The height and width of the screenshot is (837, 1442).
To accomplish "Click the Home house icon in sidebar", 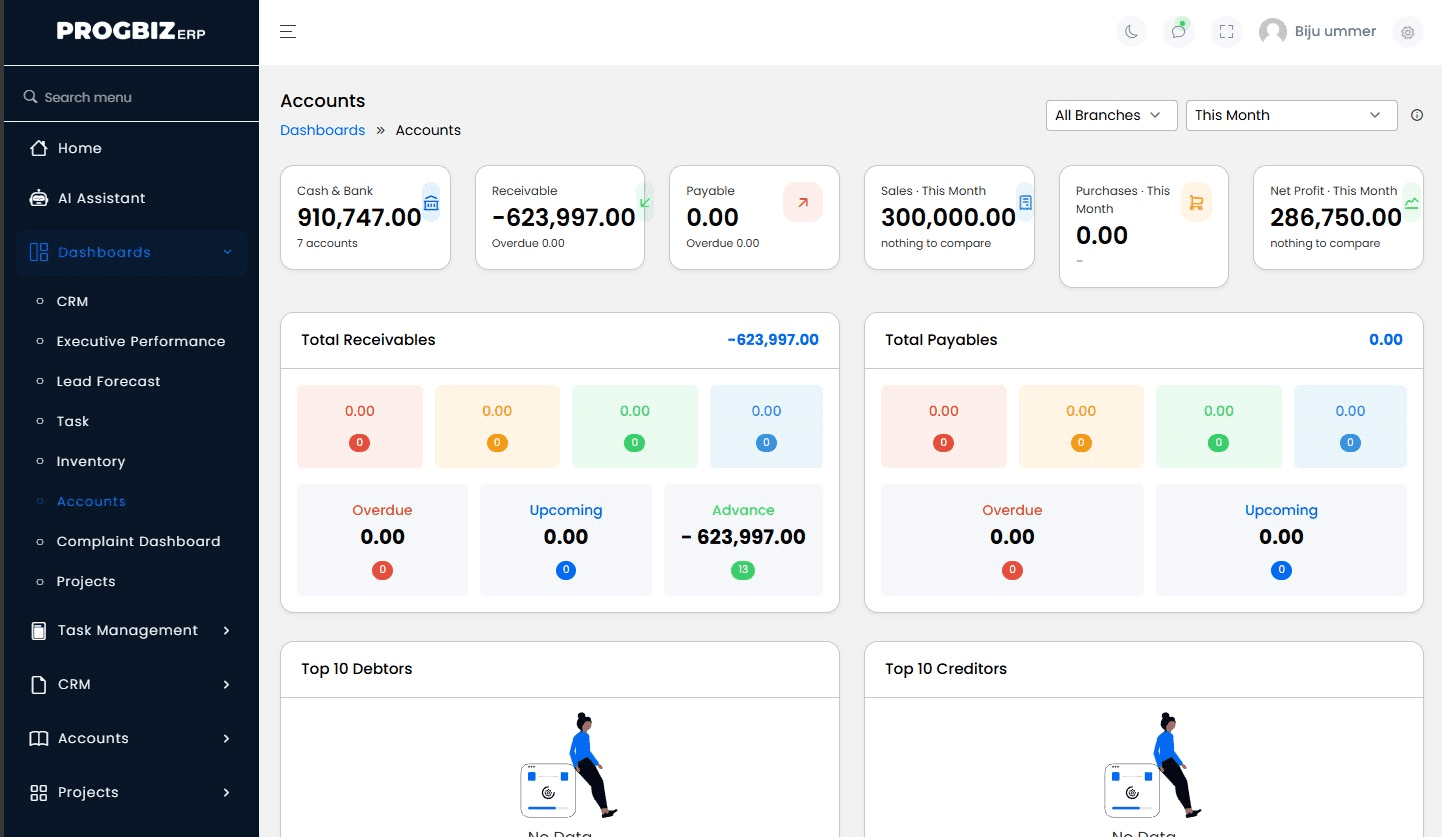I will 39,148.
